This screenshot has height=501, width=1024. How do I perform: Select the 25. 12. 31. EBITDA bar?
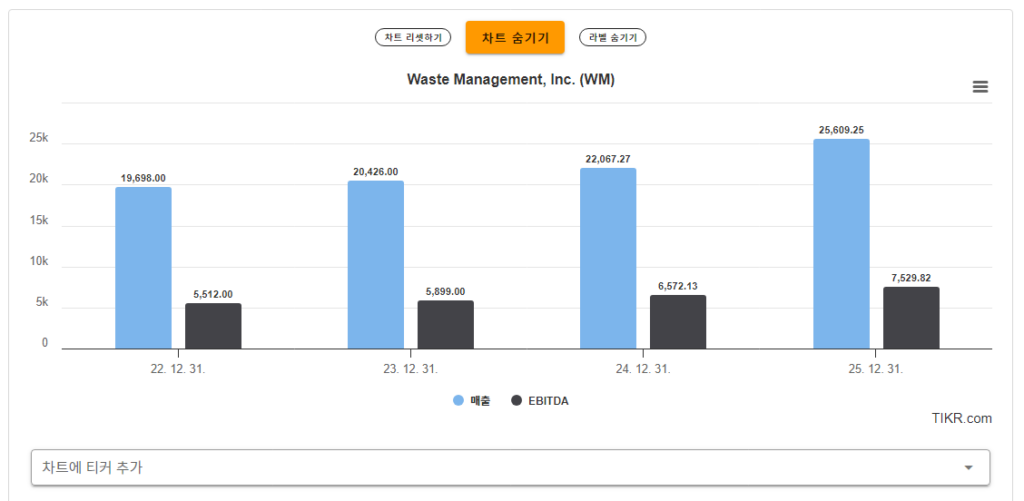(911, 318)
